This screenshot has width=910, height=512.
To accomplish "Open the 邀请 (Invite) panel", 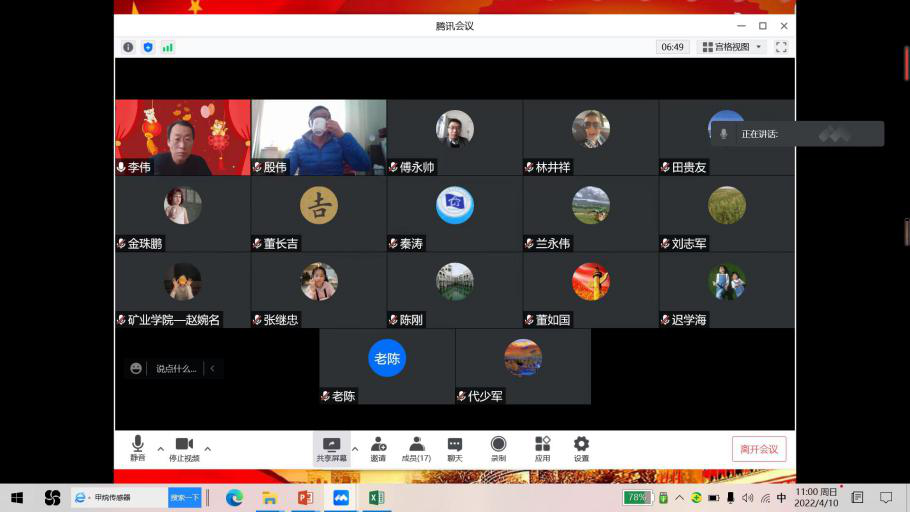I will [x=378, y=448].
